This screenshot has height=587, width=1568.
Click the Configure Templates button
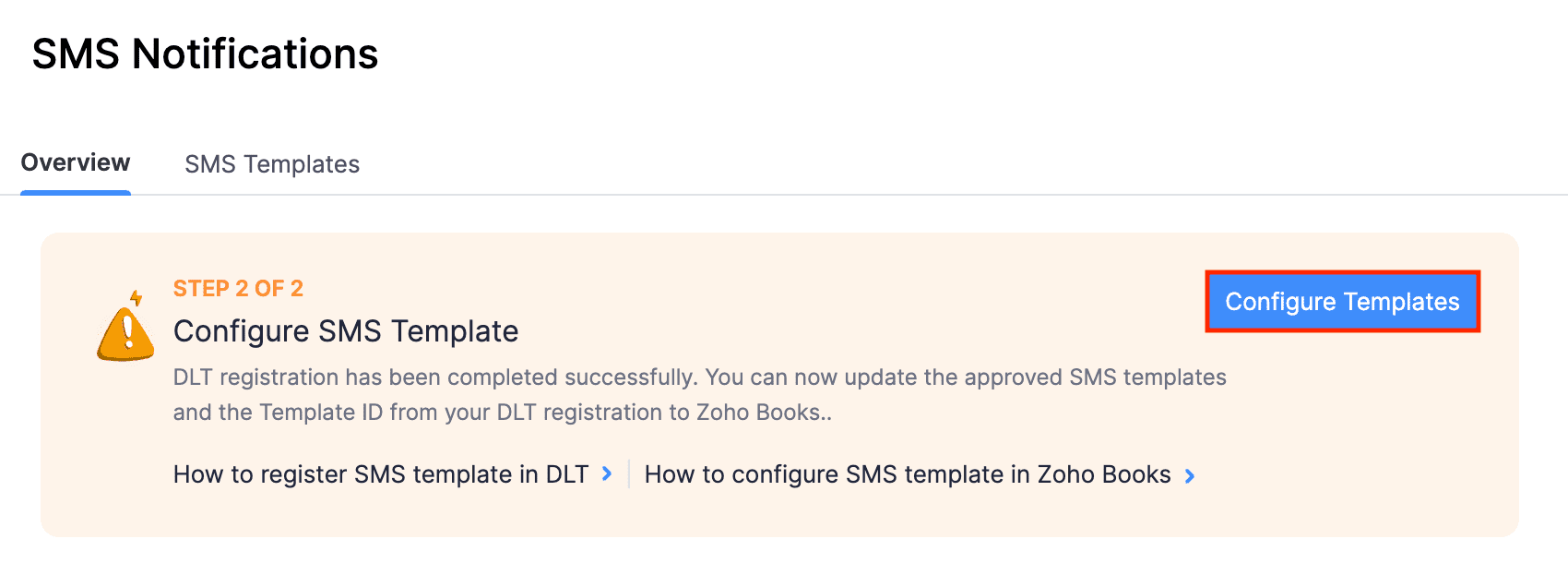(1342, 301)
